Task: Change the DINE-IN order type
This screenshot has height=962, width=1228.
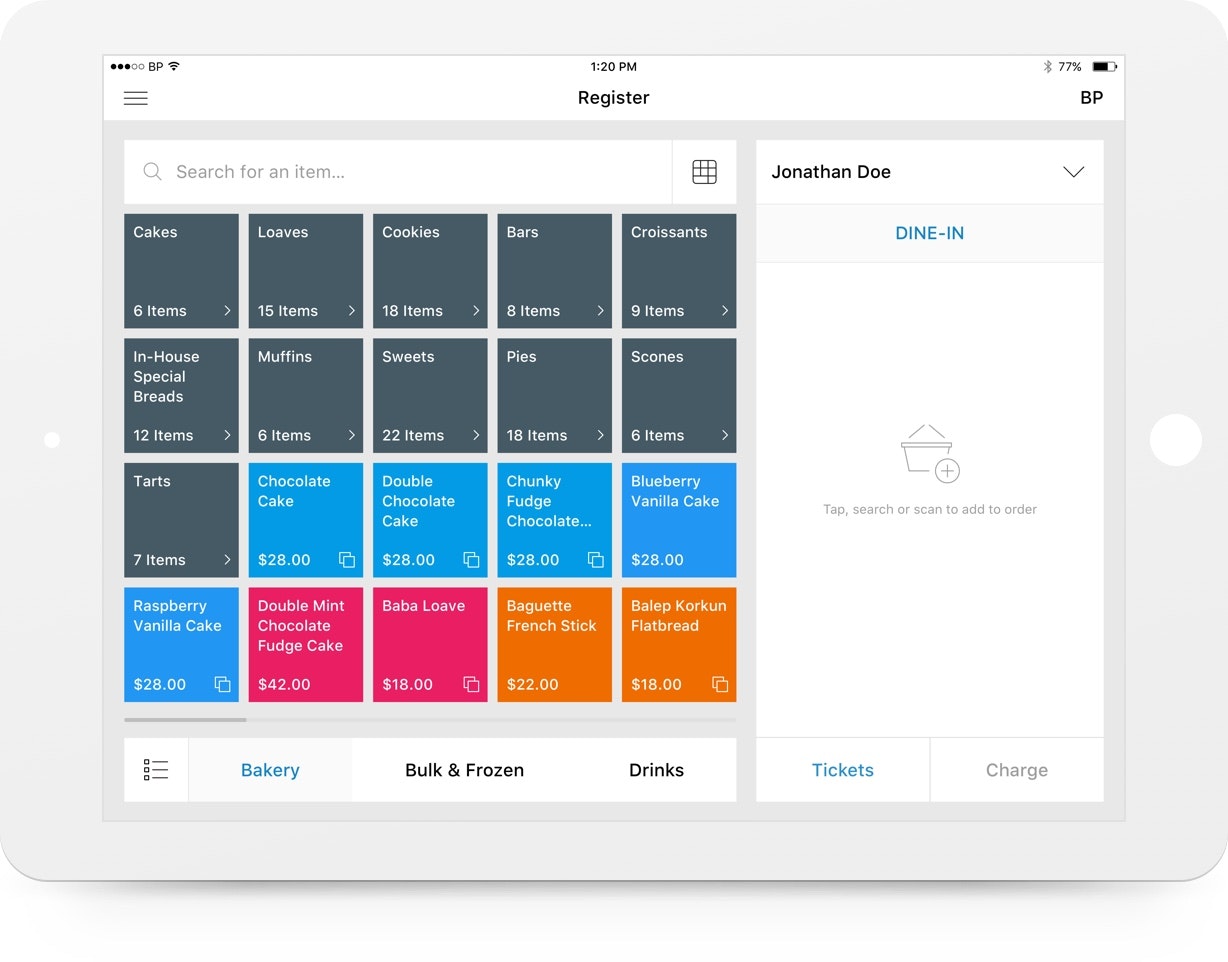Action: tap(930, 233)
